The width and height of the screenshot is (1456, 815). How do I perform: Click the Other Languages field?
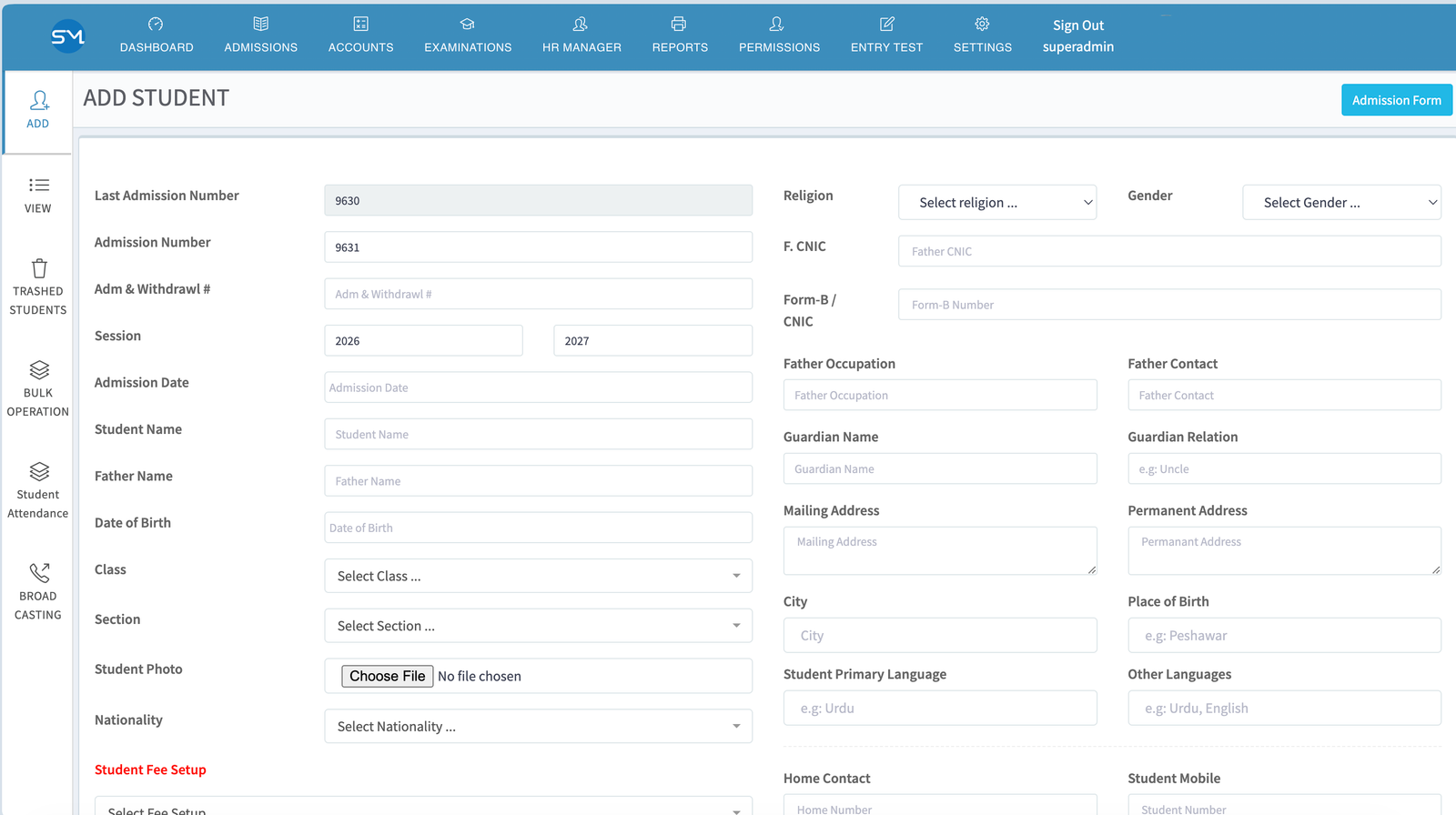1285,708
